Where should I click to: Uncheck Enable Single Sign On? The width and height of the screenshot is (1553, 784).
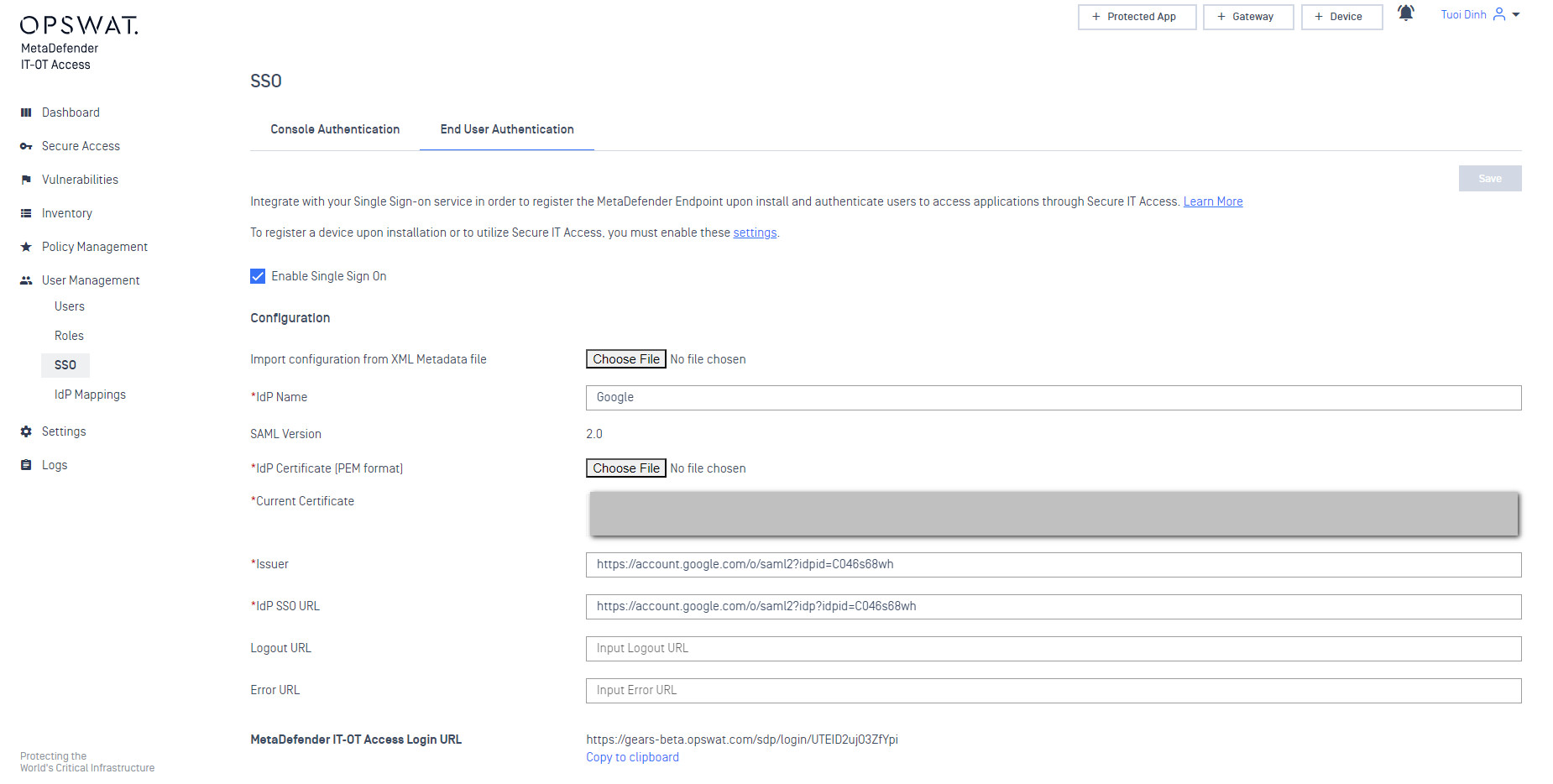258,276
